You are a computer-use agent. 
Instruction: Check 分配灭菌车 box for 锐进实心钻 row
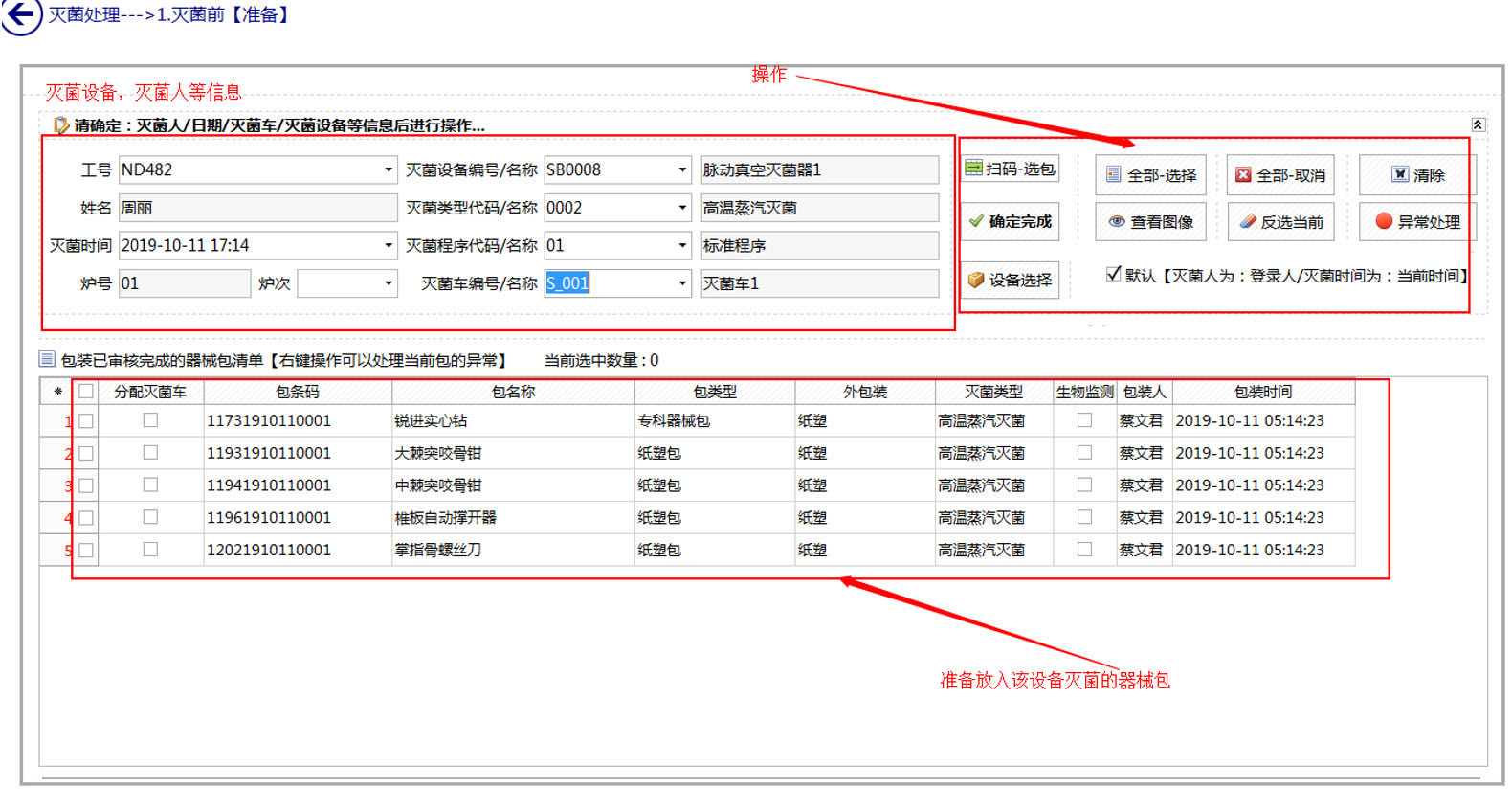[x=150, y=420]
